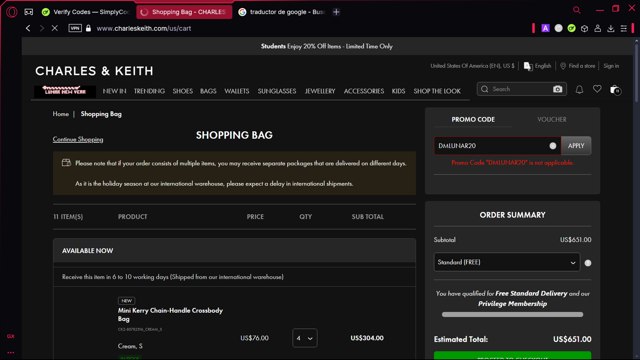
Task: Click the Find a store link
Action: (582, 66)
